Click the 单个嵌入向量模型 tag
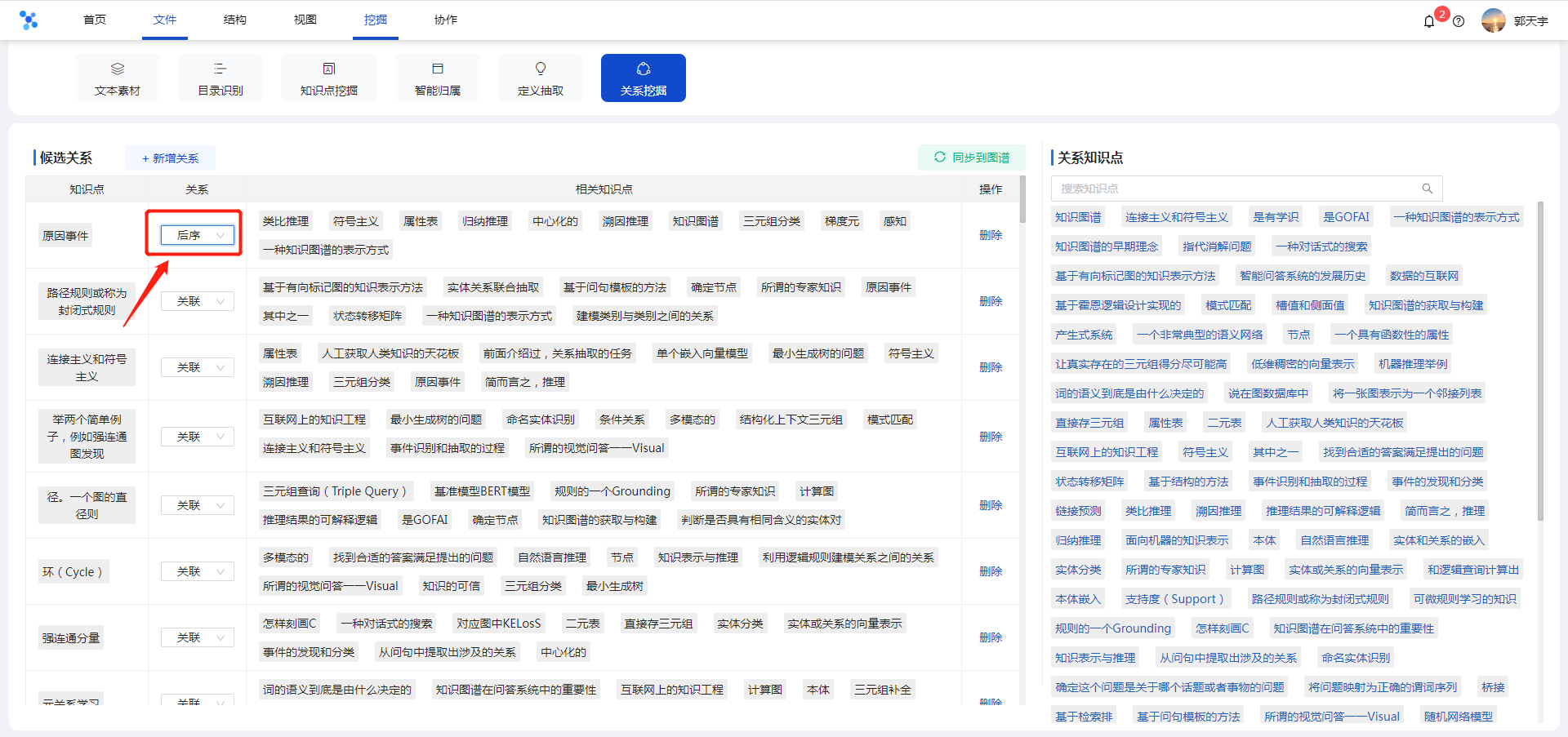Image resolution: width=1568 pixels, height=737 pixels. (x=702, y=353)
